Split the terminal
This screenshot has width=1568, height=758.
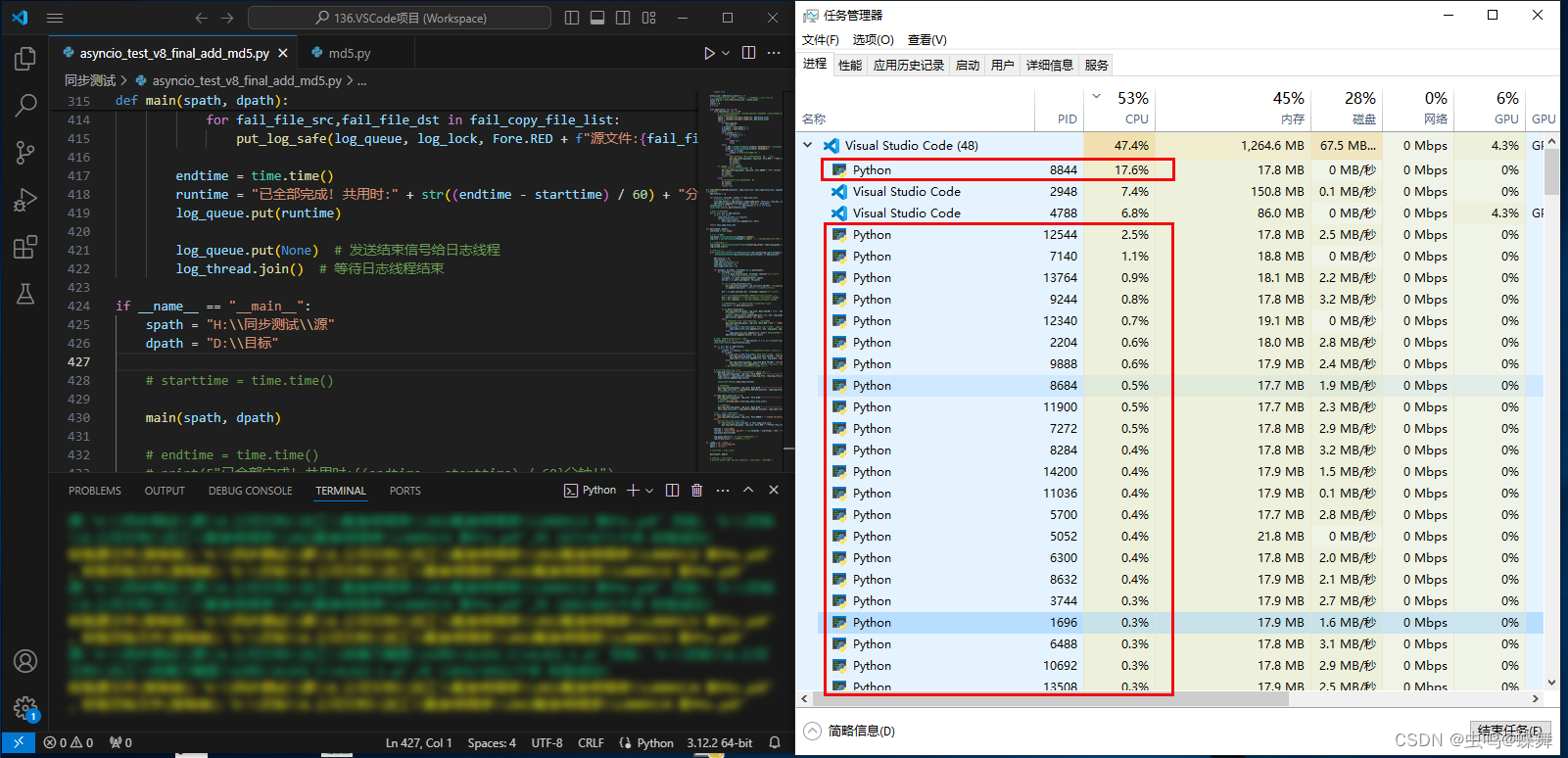coord(672,490)
